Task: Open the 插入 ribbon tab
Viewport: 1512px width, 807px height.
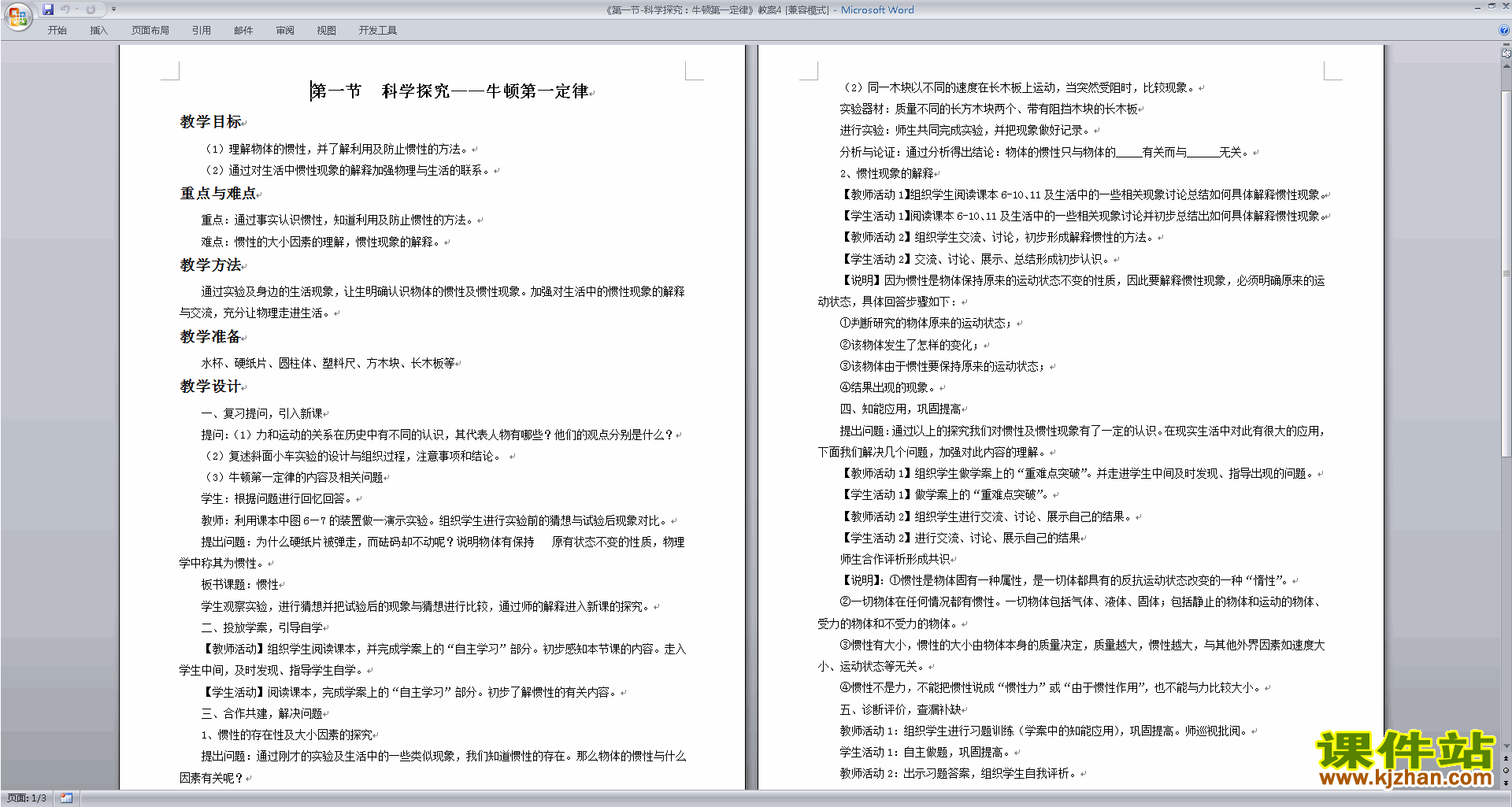Action: coord(98,31)
